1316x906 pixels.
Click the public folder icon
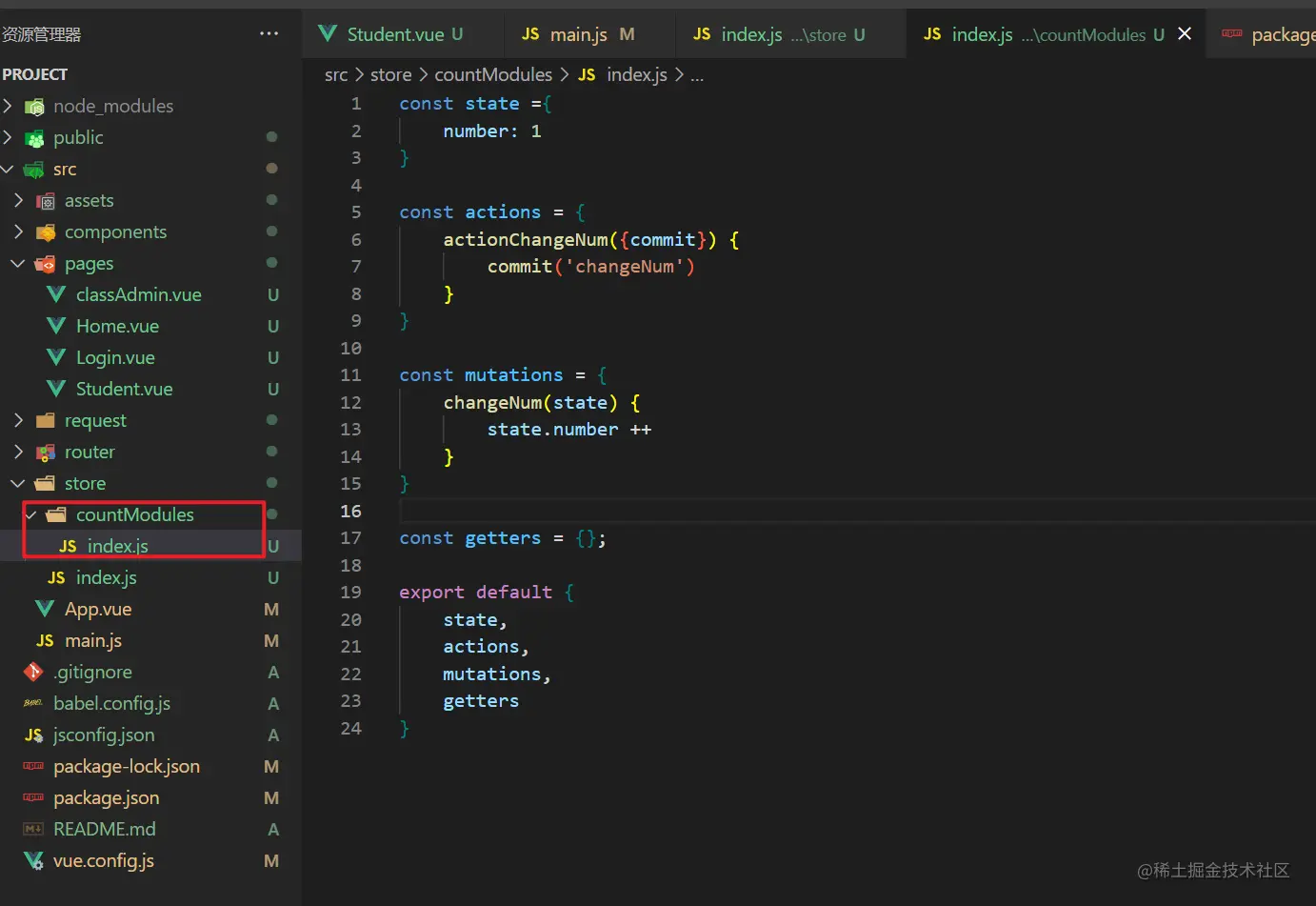coord(34,138)
